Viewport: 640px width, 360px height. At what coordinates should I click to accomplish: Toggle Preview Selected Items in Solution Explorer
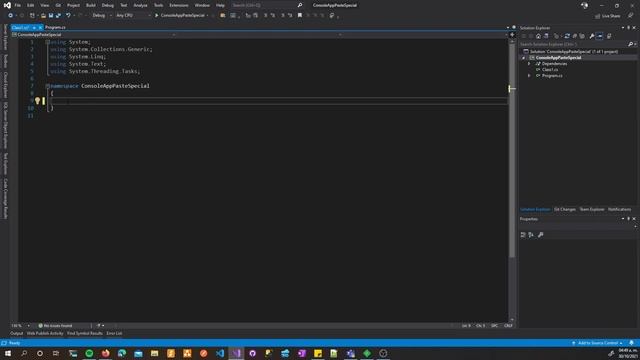[600, 36]
